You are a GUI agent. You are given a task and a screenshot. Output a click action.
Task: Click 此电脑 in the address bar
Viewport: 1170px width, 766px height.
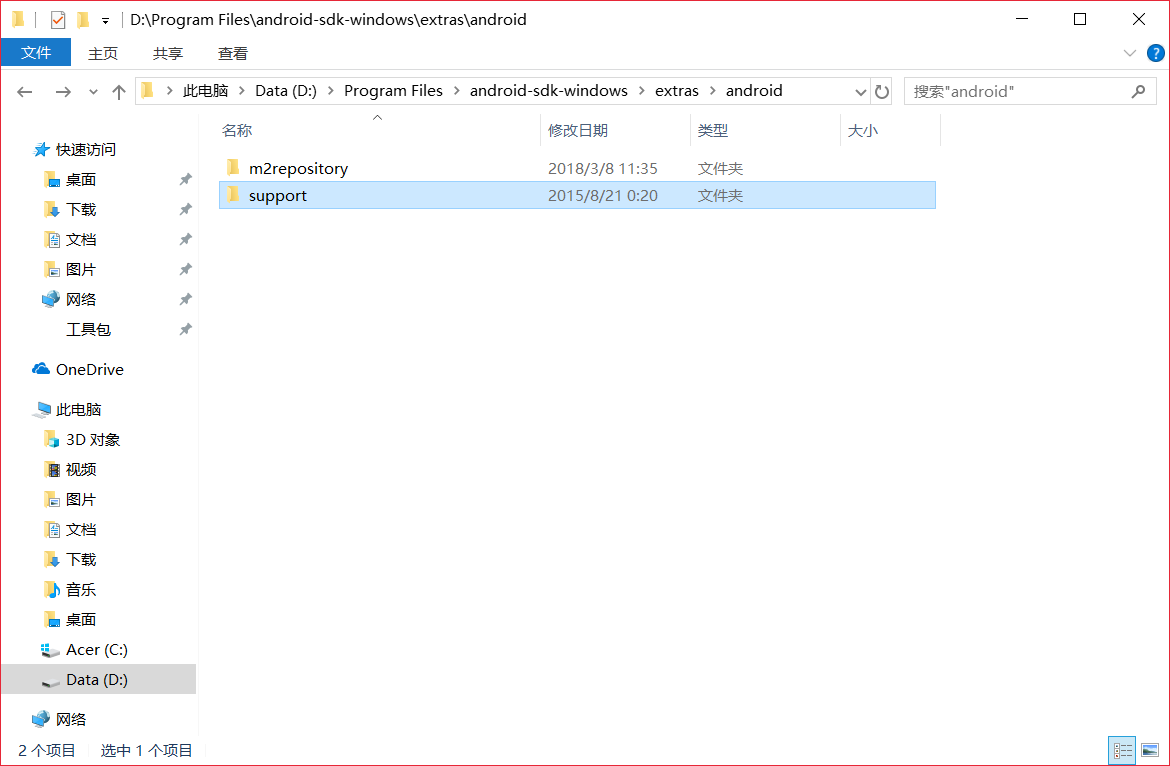point(205,91)
